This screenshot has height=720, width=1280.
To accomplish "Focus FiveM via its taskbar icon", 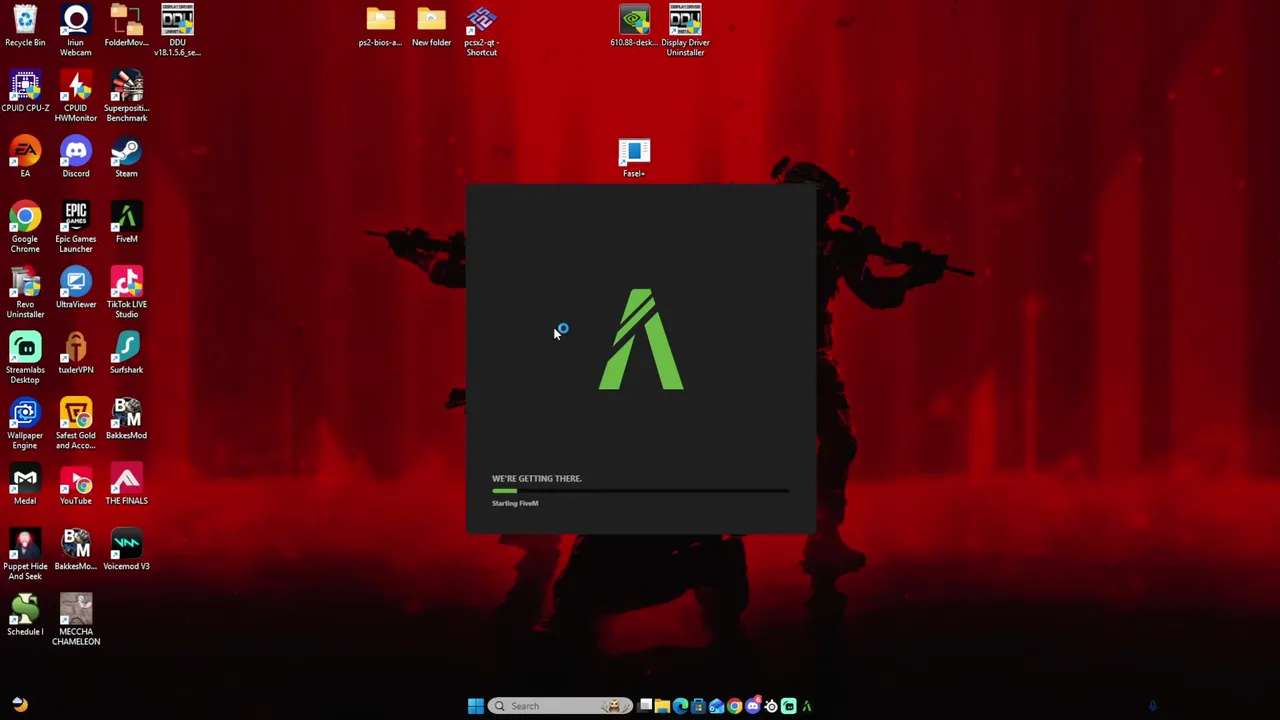I will tap(806, 706).
